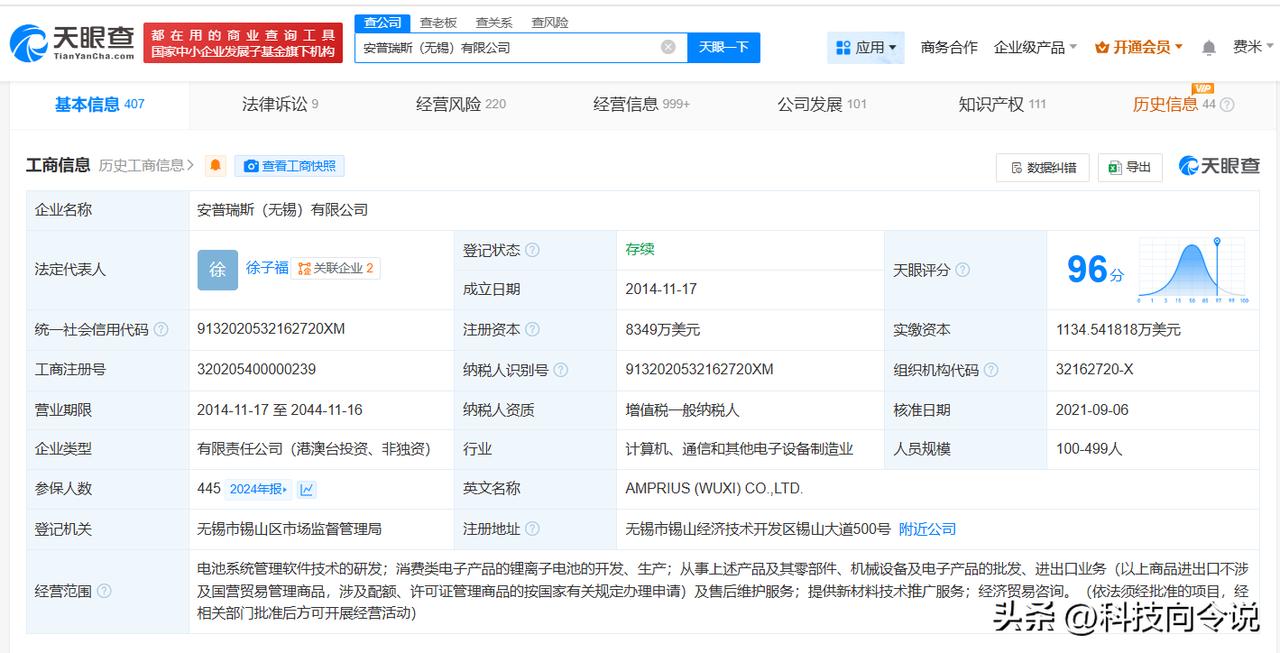This screenshot has width=1280, height=653.
Task: Click the 导出 export button
Action: coord(1130,167)
